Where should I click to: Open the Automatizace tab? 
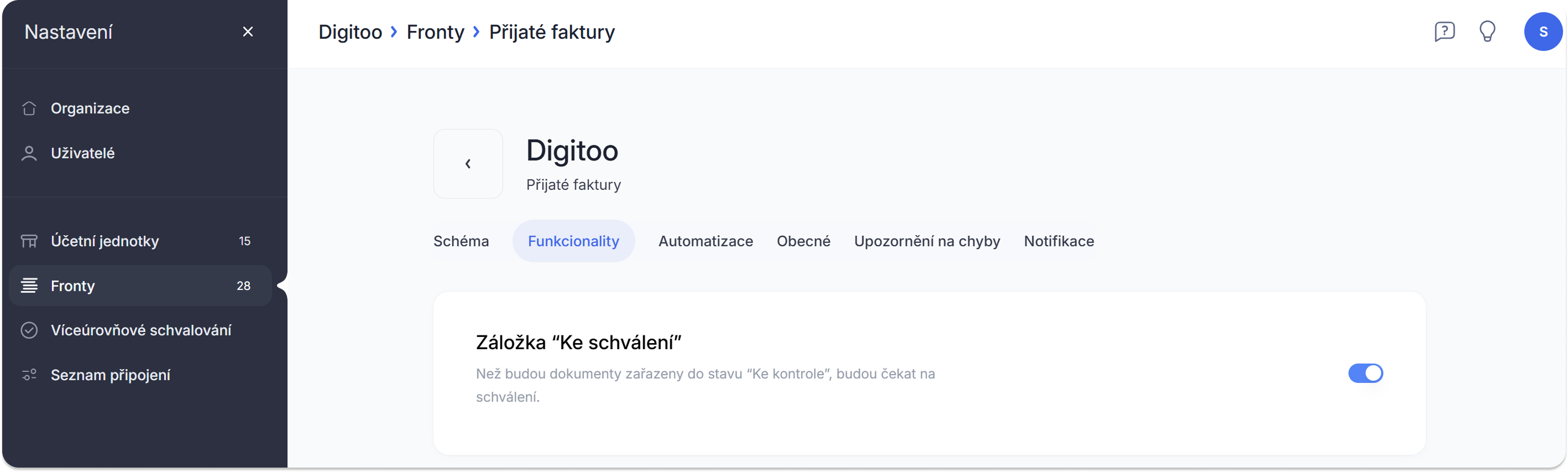click(705, 241)
